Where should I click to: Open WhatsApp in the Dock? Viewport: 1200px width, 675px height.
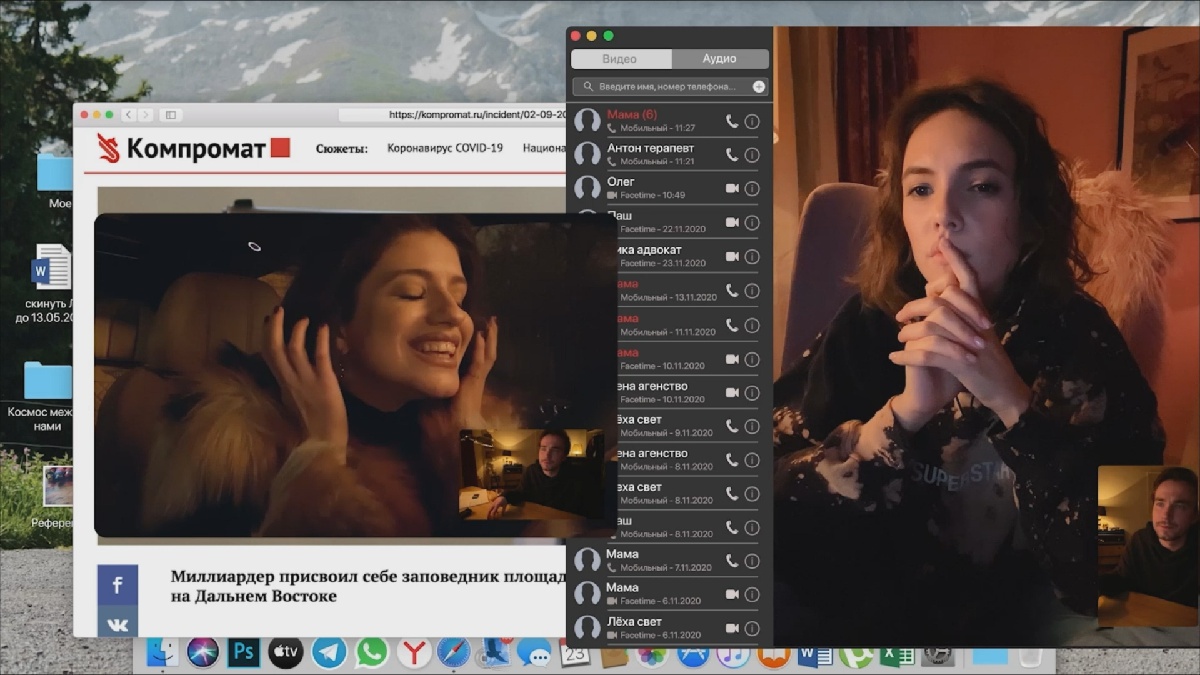click(372, 653)
